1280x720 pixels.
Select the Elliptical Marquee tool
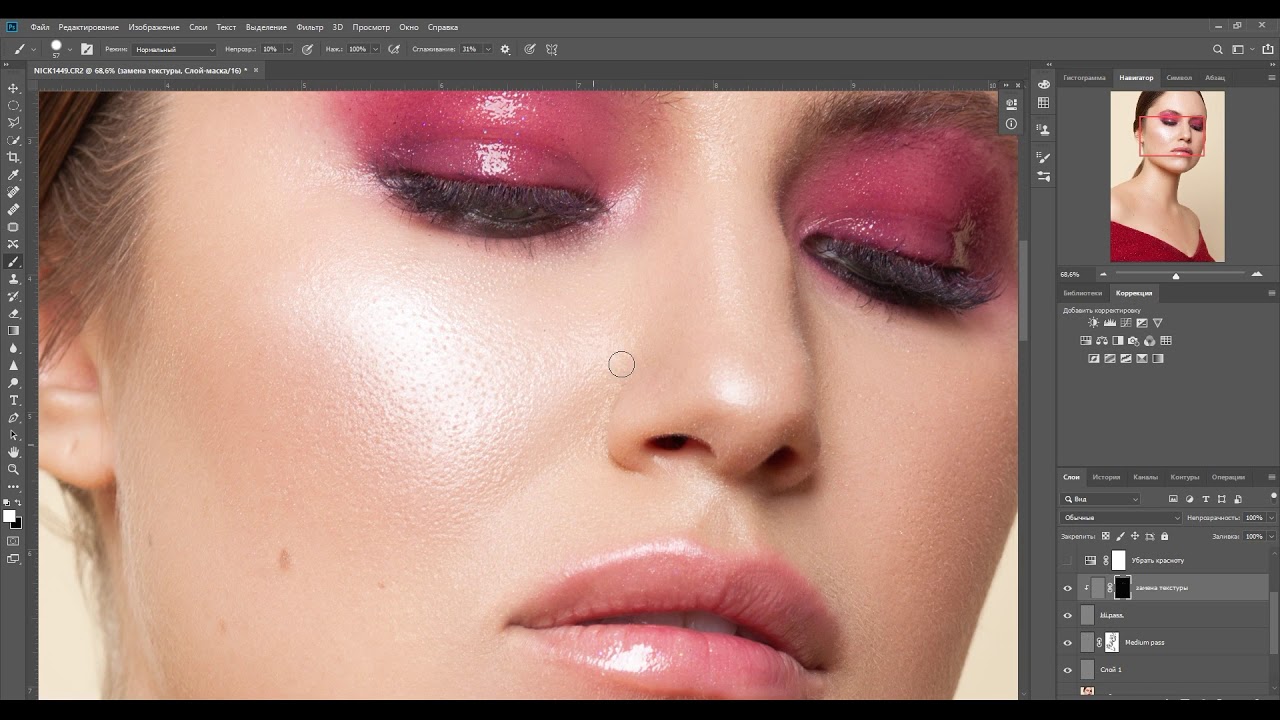click(14, 105)
